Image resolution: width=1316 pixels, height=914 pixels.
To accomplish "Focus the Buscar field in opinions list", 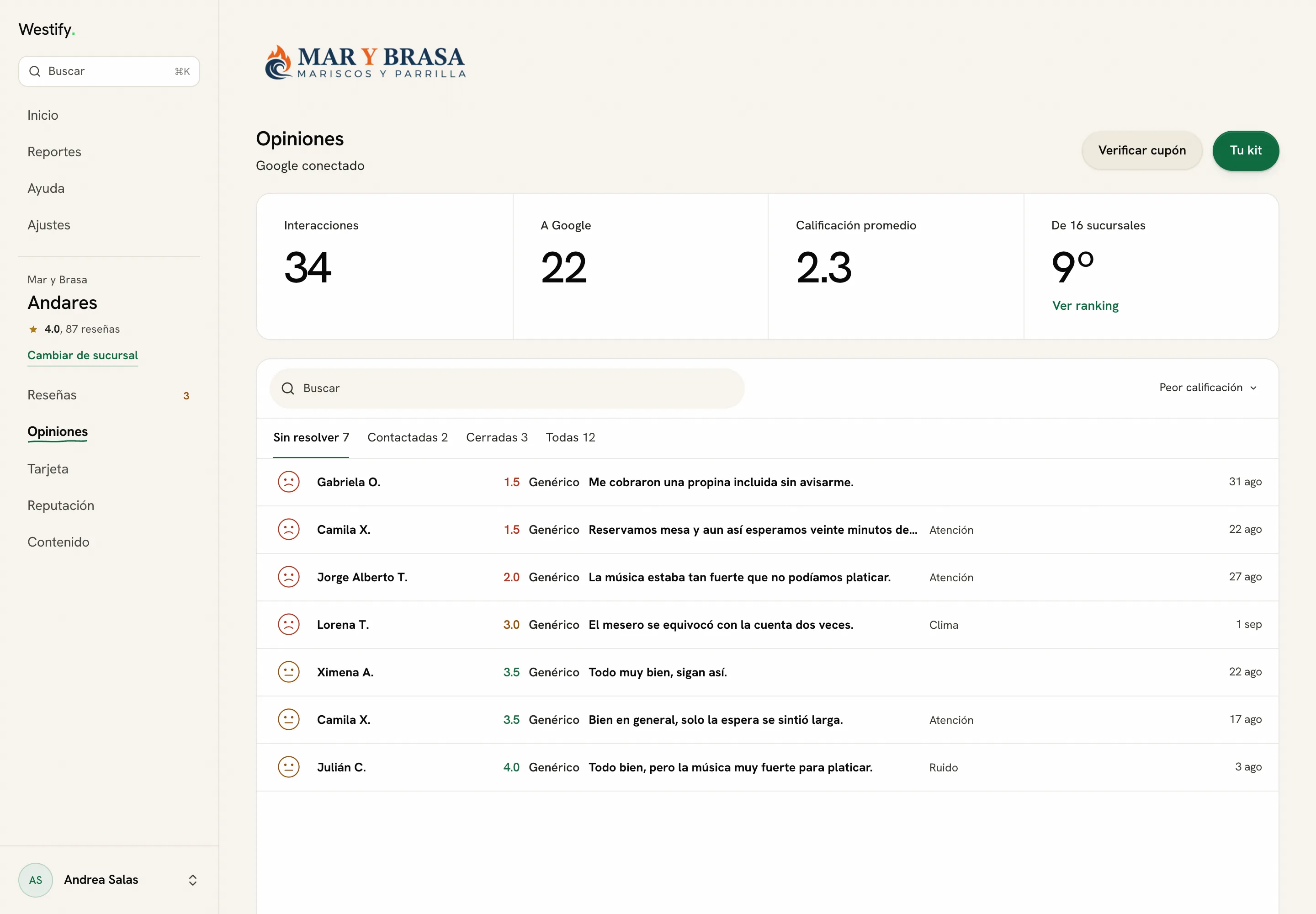I will point(507,388).
